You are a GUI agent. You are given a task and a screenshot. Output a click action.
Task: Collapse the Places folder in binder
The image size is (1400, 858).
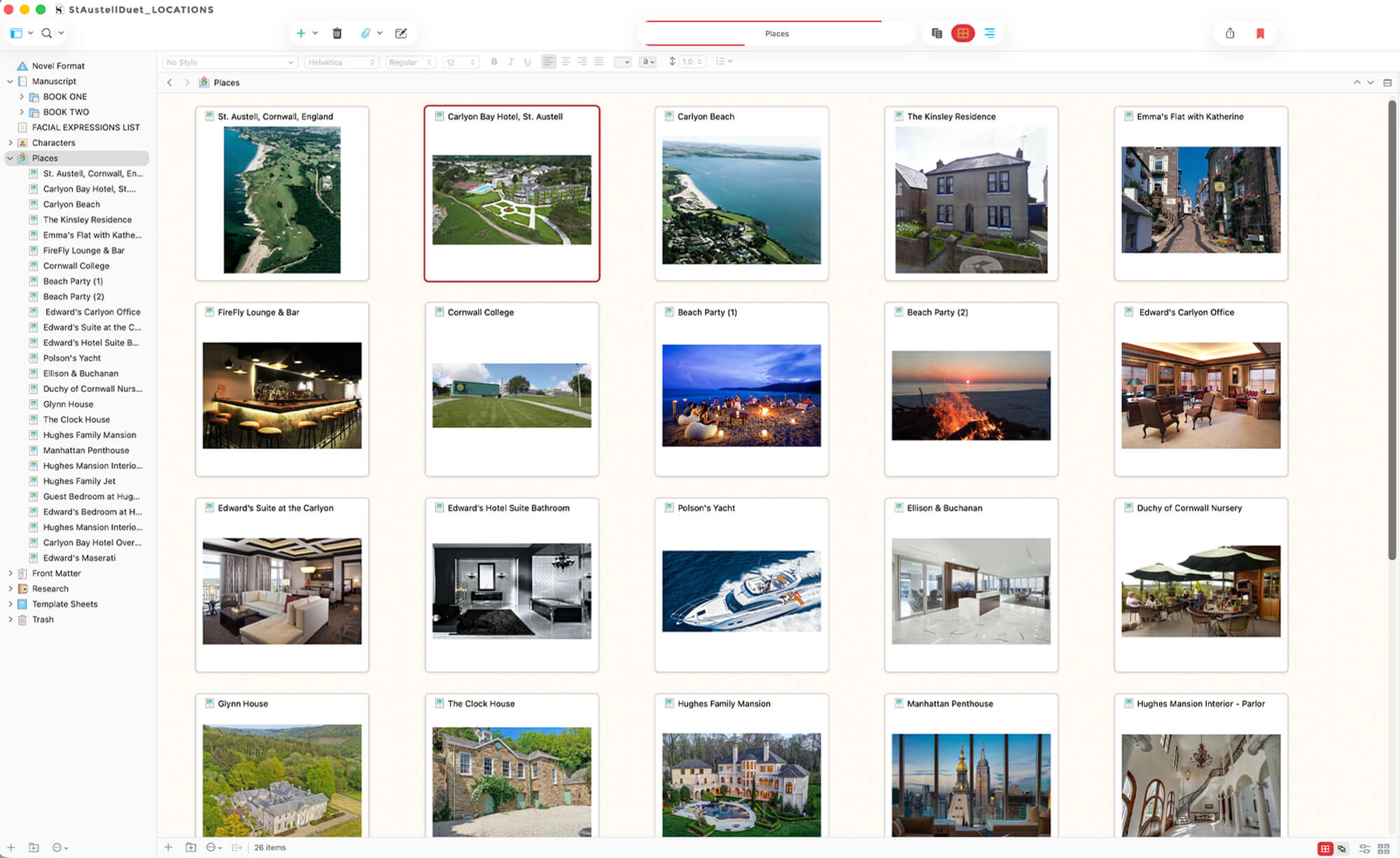10,158
